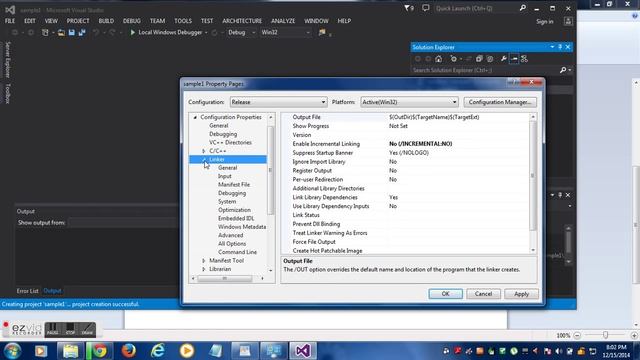Image resolution: width=640 pixels, height=360 pixels.
Task: Click the zoom out minus button next to 100%
Action: click(577, 335)
